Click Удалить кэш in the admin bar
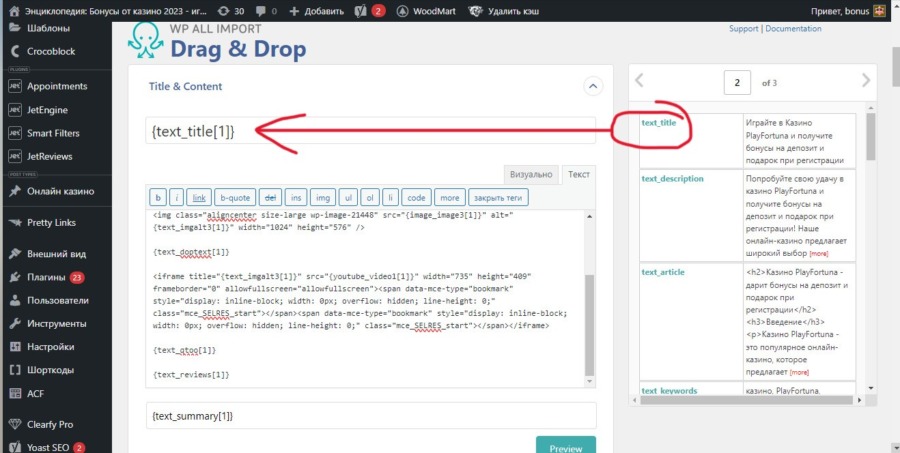The image size is (900, 453). click(x=505, y=11)
